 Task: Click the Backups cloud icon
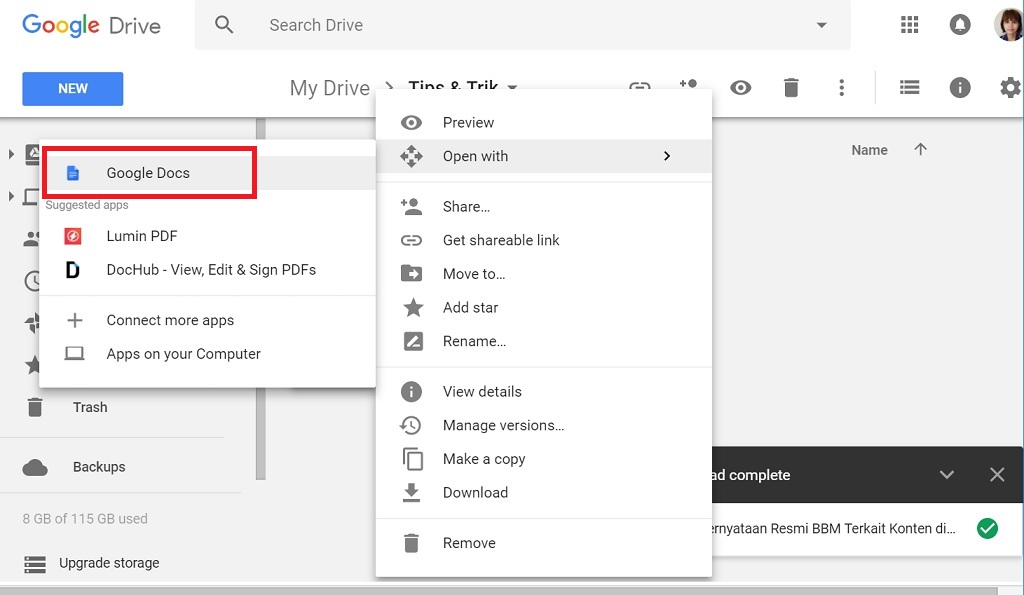click(x=35, y=468)
